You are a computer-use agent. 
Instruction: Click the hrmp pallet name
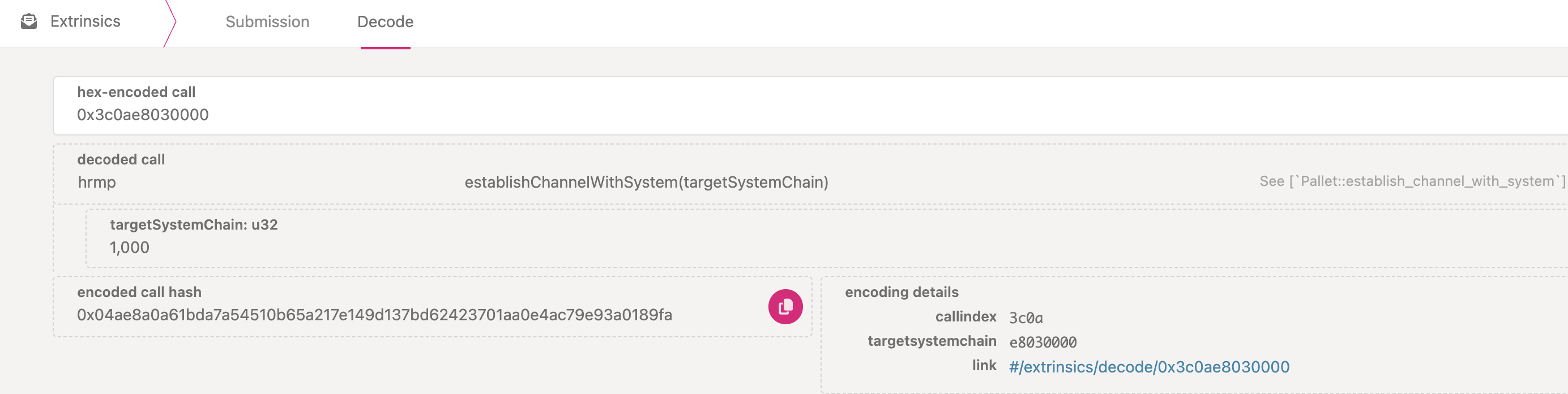click(x=97, y=182)
